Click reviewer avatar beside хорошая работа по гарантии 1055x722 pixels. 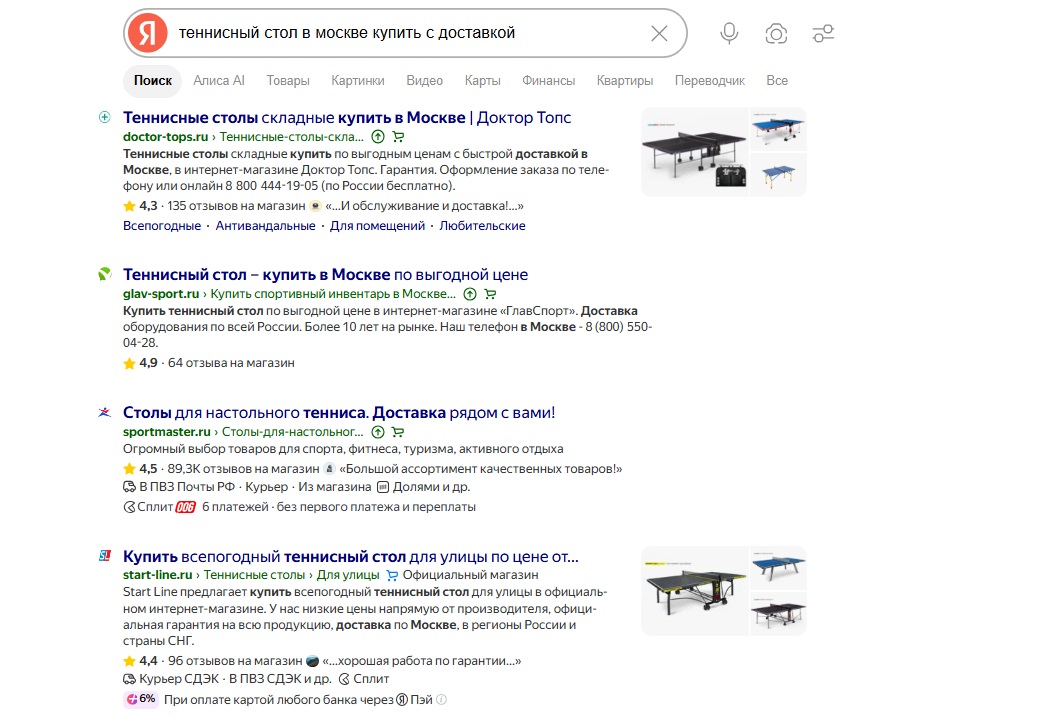point(312,661)
